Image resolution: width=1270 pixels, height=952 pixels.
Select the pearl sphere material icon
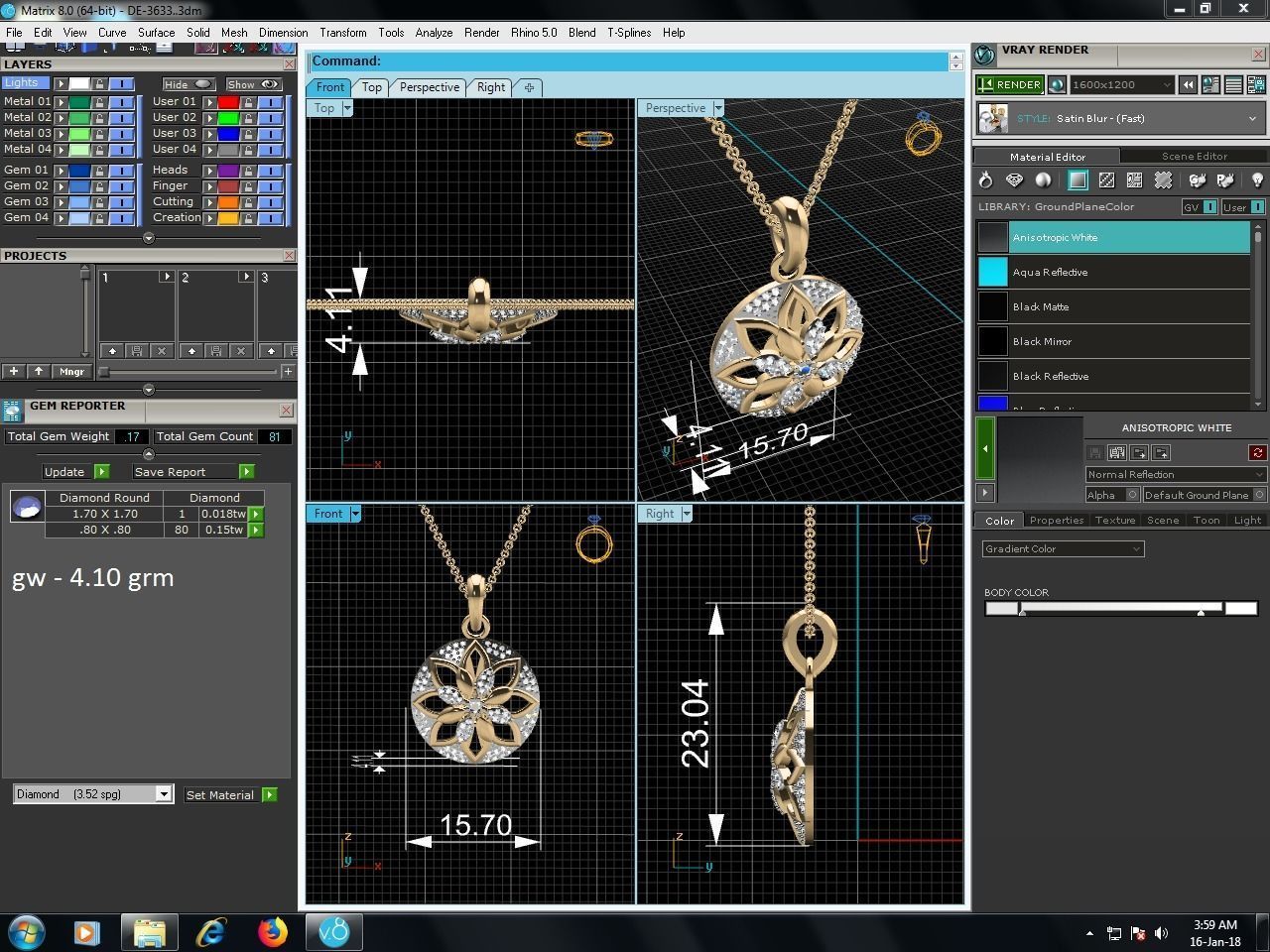[1044, 180]
